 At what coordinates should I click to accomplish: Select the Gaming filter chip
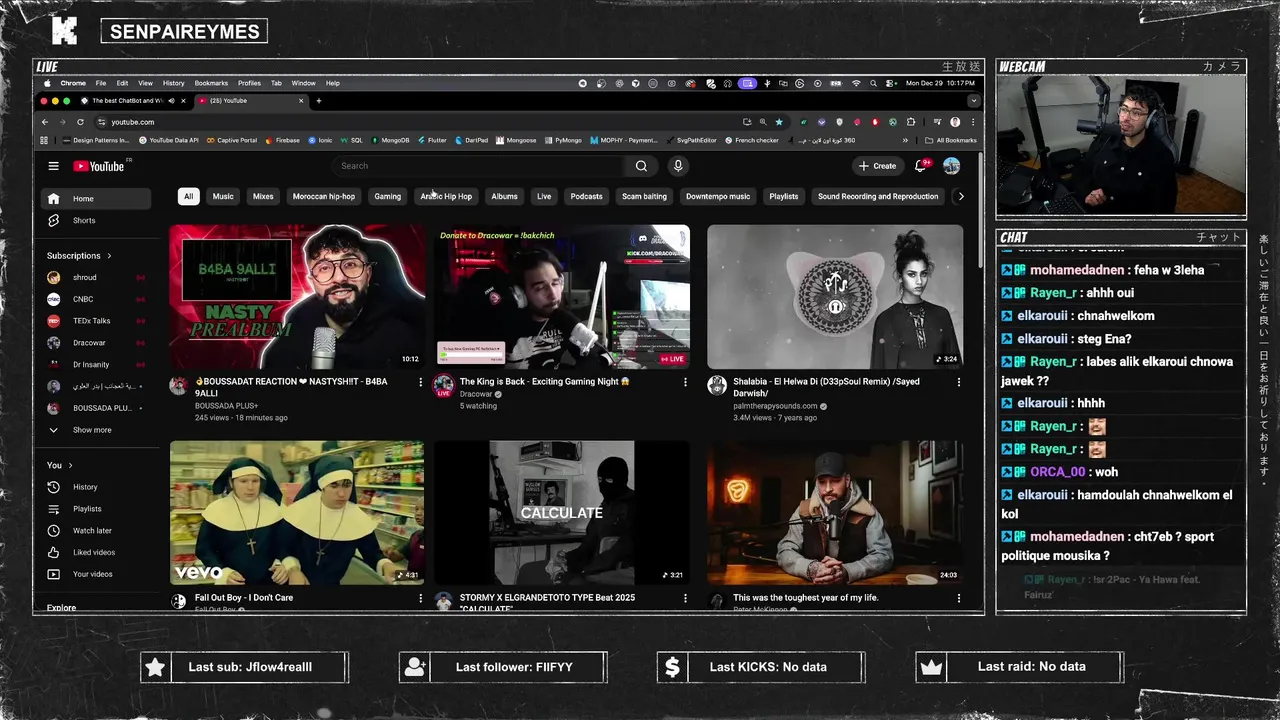[387, 196]
